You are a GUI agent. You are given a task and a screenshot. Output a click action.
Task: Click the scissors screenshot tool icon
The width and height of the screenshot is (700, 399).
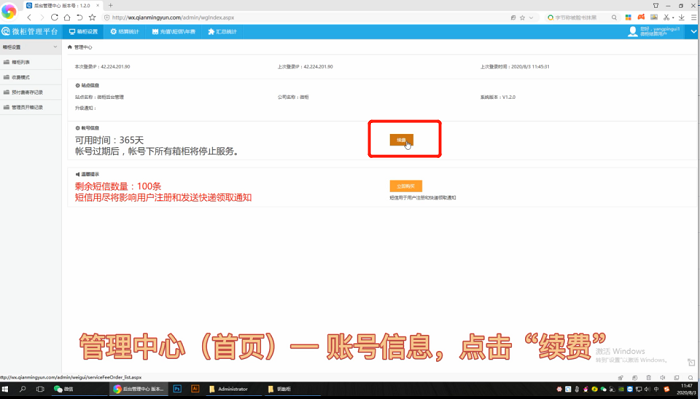coord(666,17)
